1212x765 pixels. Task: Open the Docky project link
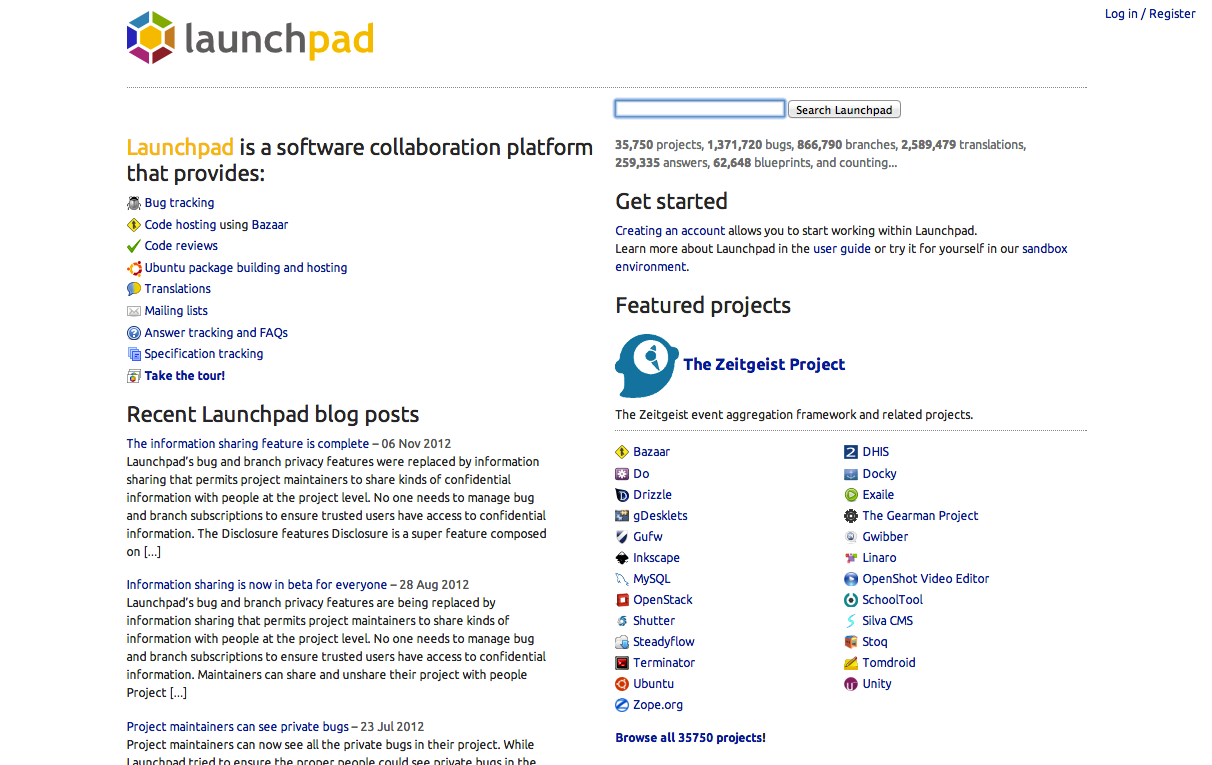click(x=880, y=474)
